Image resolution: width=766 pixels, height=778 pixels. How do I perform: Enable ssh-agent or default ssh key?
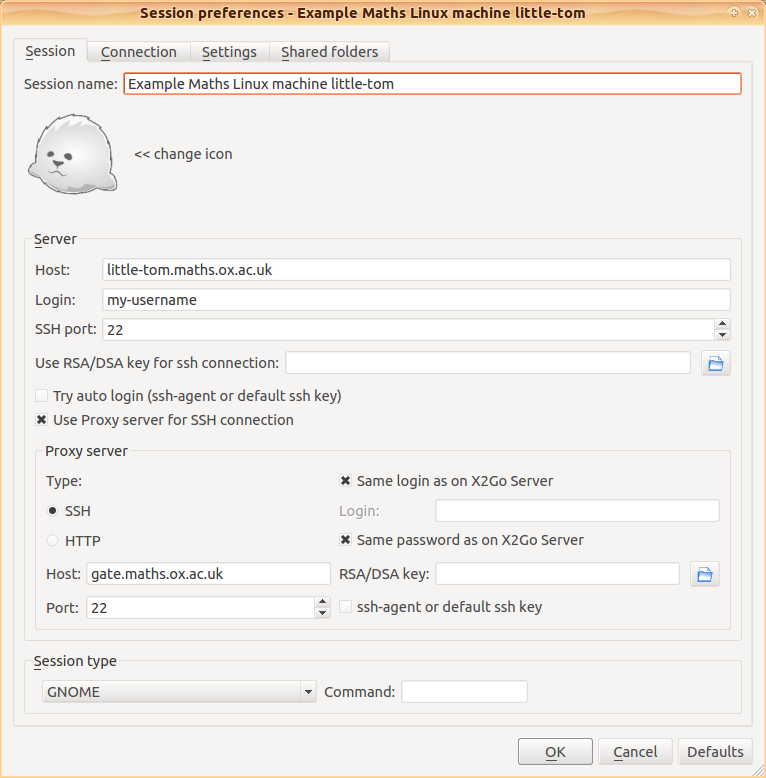pos(345,606)
